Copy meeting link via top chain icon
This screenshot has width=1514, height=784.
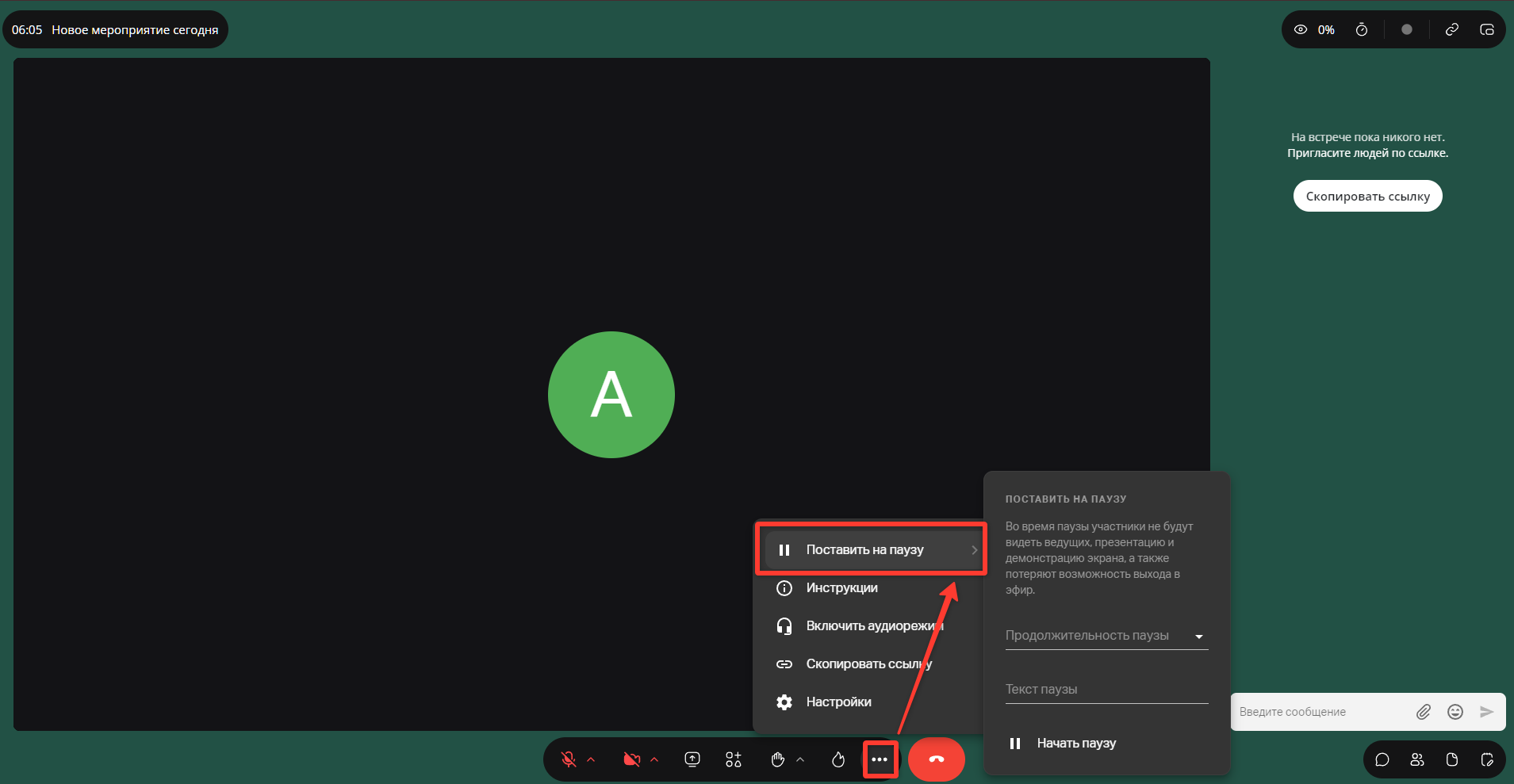pyautogui.click(x=1452, y=29)
